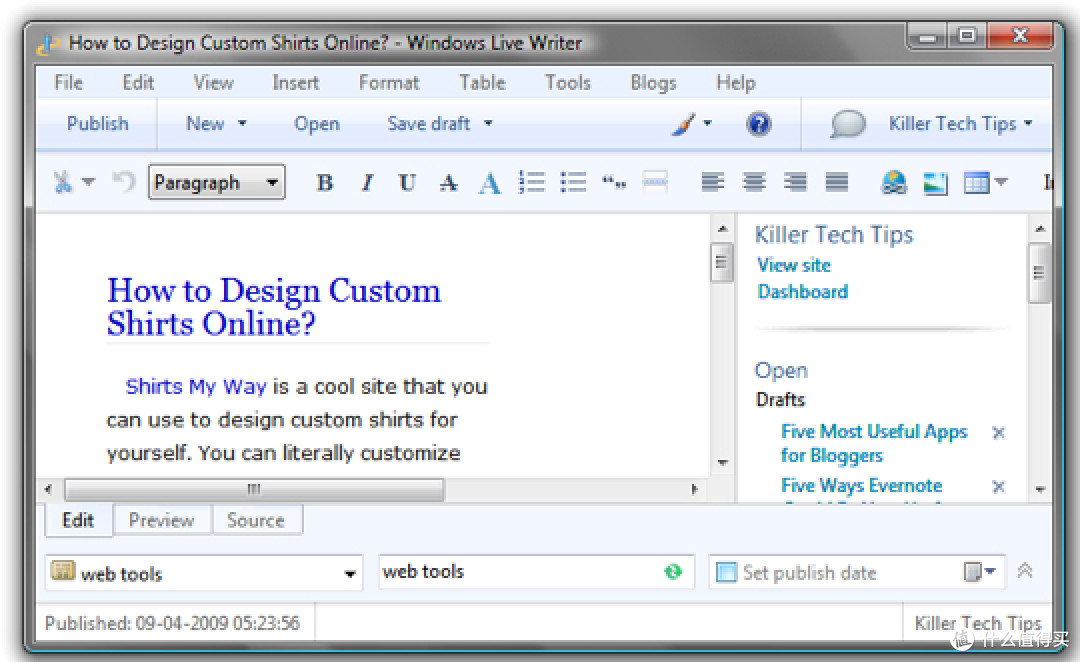The width and height of the screenshot is (1080, 662).
Task: Click the Open toolbar button
Action: [x=317, y=124]
